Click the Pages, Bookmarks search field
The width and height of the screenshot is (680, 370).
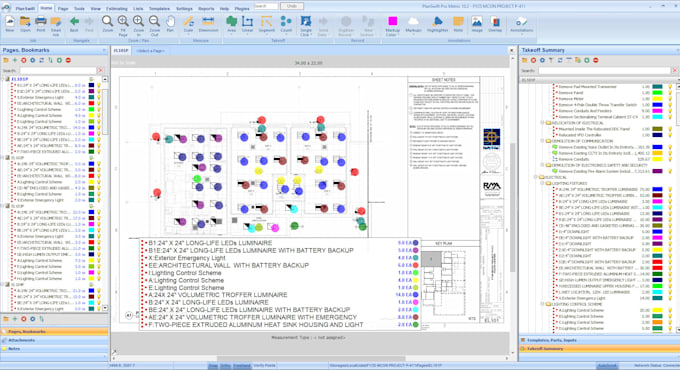click(58, 70)
